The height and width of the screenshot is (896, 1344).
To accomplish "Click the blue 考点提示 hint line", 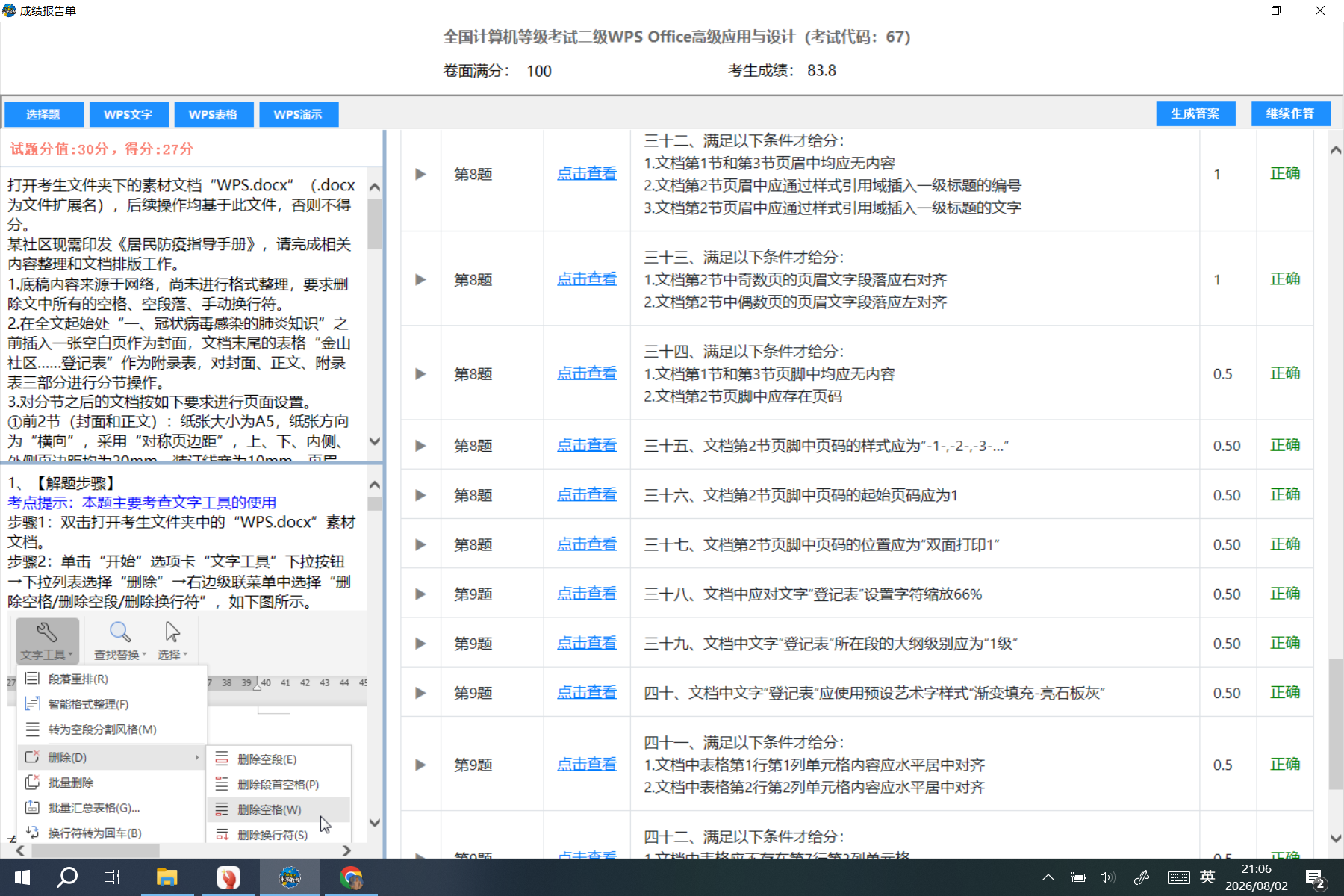I will (x=142, y=503).
